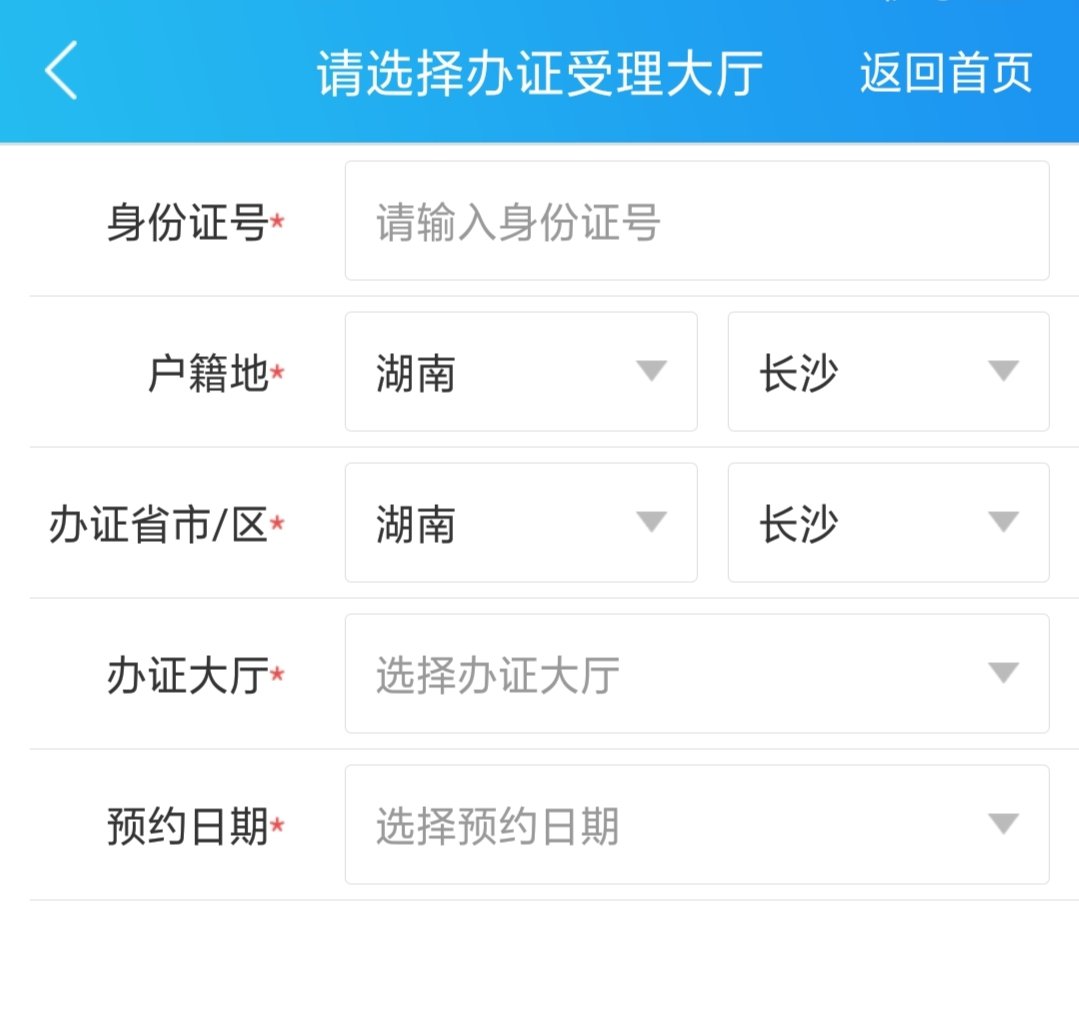Tap the back arrow in the header

coord(61,72)
